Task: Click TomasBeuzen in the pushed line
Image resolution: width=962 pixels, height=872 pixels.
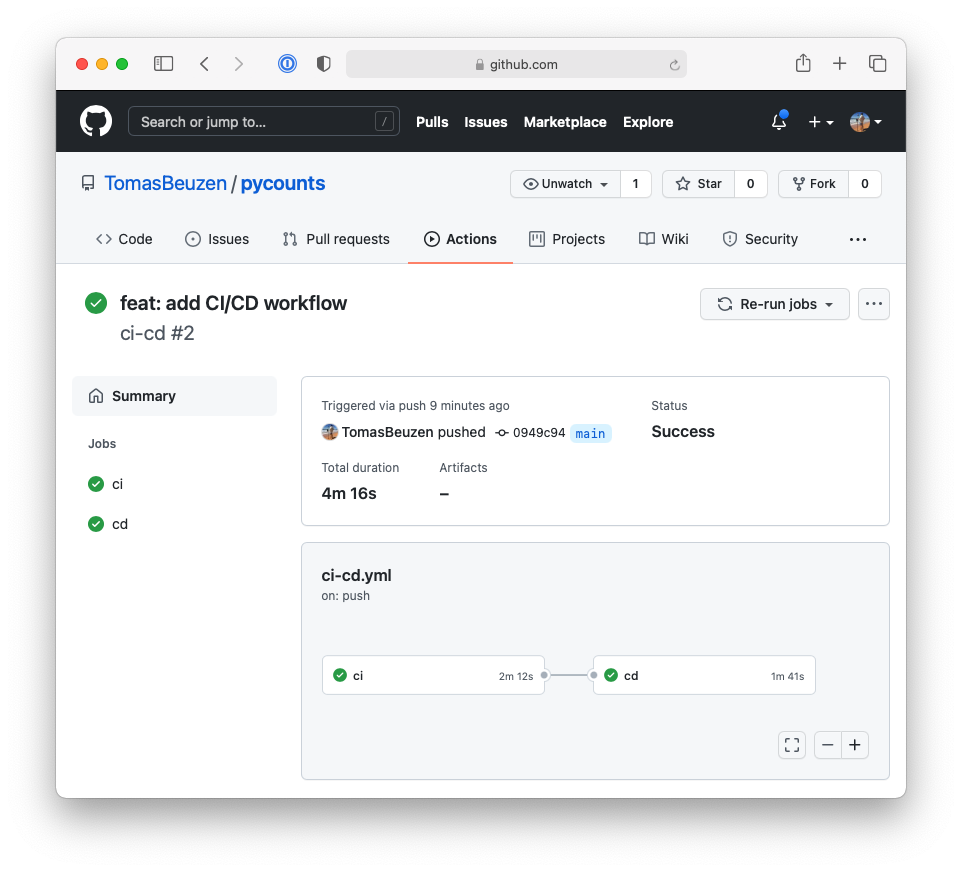Action: [x=387, y=432]
